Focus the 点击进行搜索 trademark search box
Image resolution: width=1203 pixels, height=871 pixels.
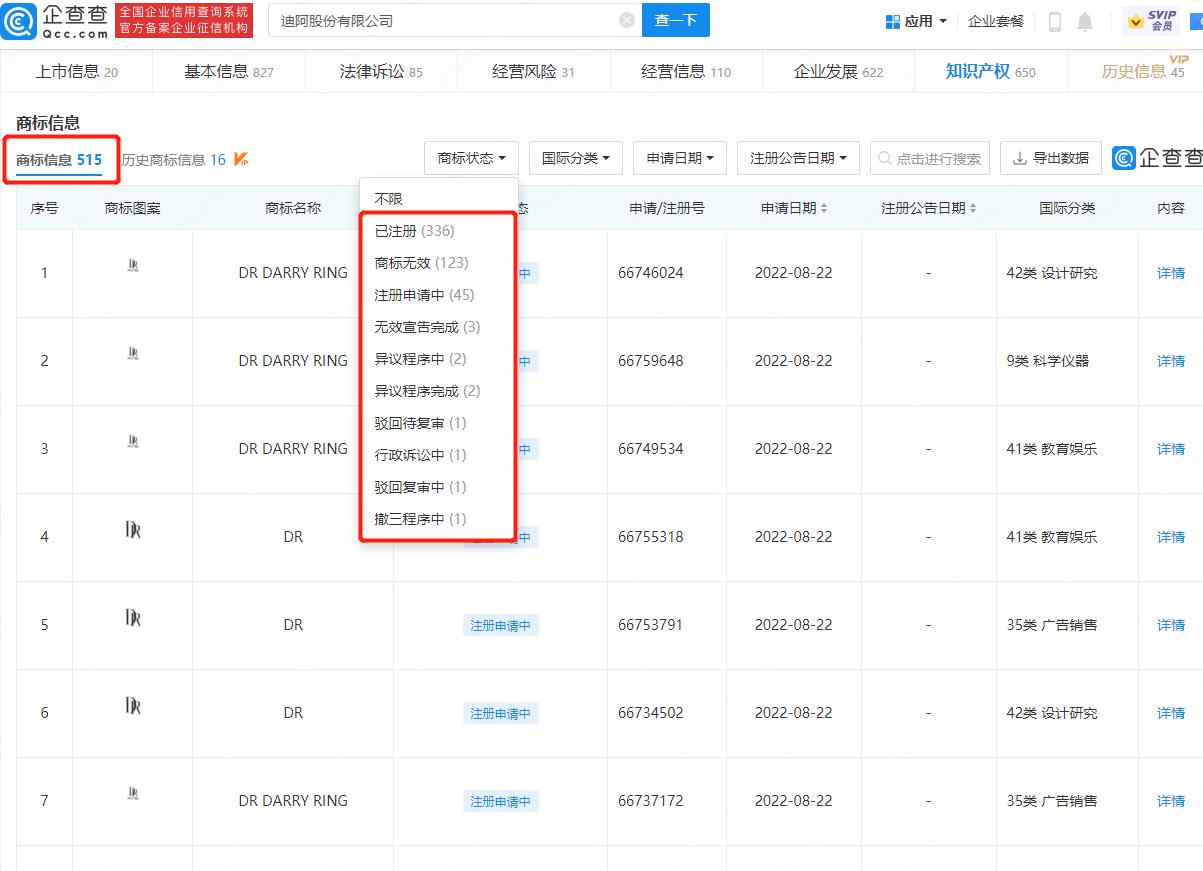930,158
